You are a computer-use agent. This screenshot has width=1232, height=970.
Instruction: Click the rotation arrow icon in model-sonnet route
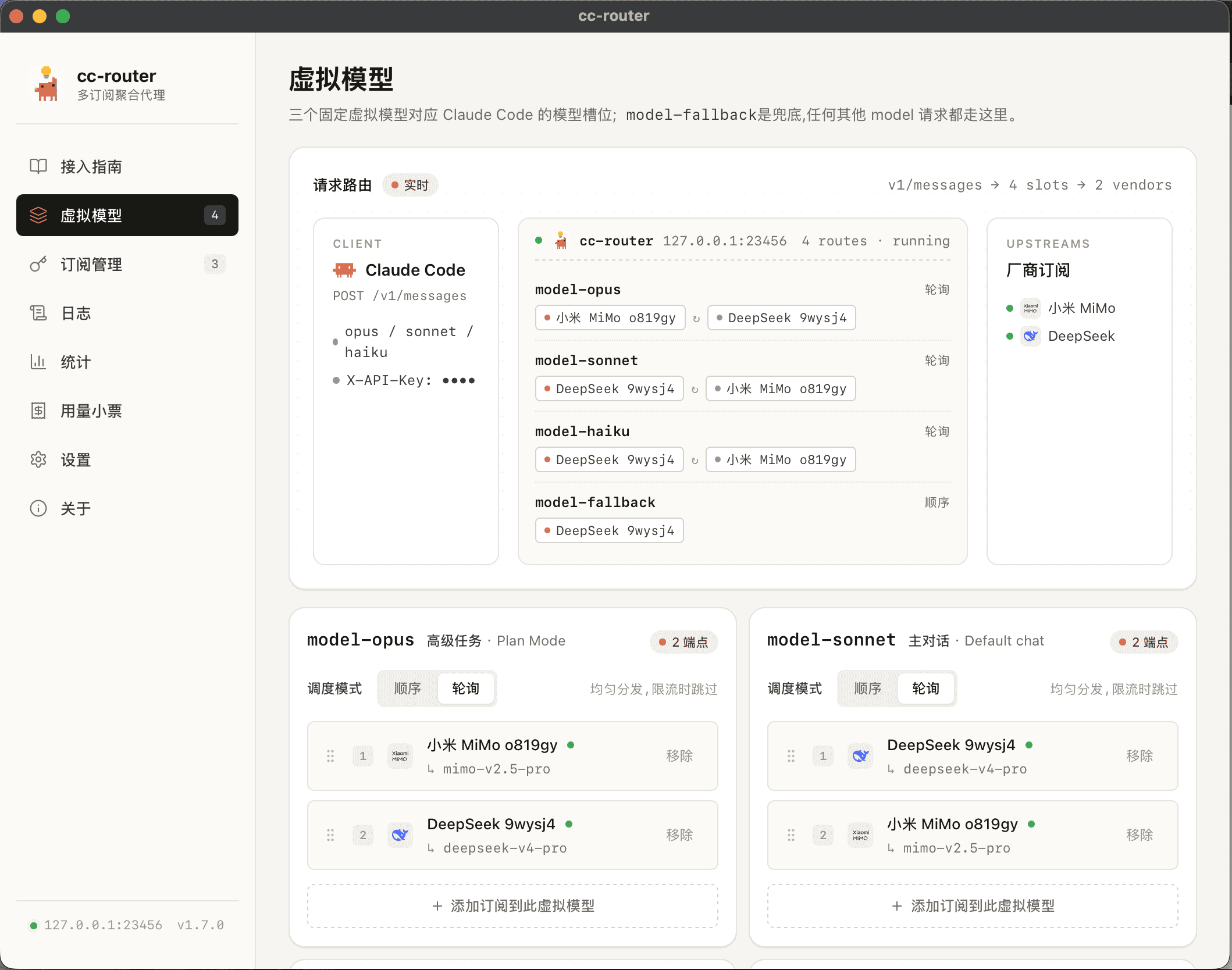point(695,389)
